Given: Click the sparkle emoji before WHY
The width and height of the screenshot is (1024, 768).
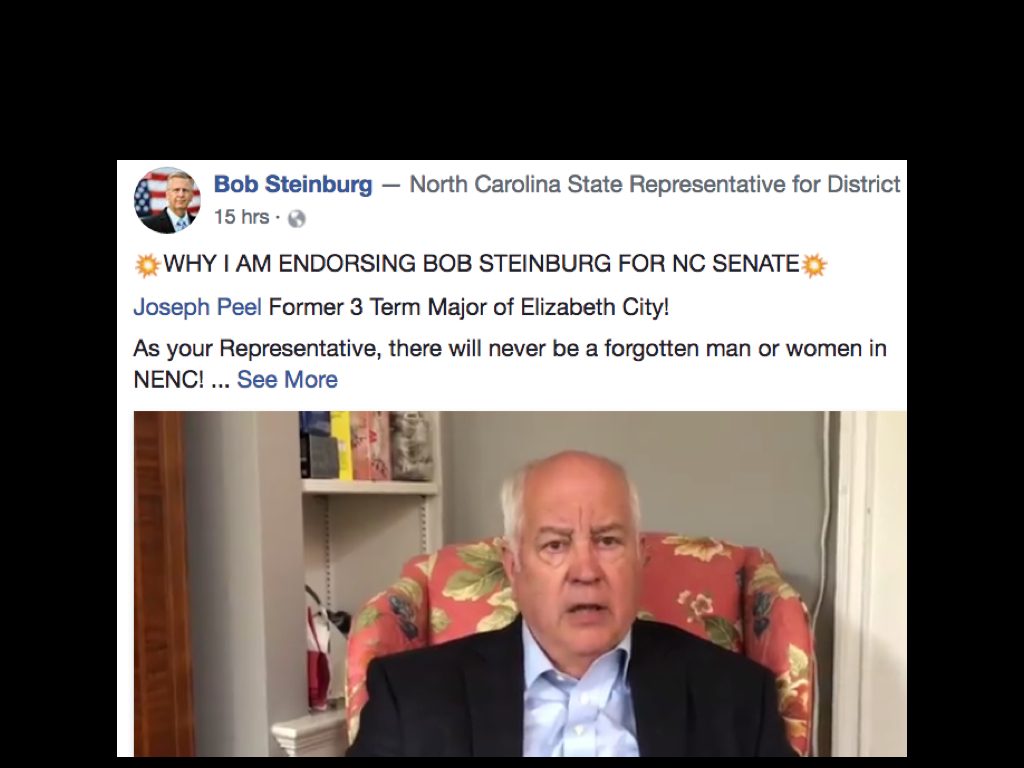Looking at the screenshot, I should pyautogui.click(x=148, y=264).
